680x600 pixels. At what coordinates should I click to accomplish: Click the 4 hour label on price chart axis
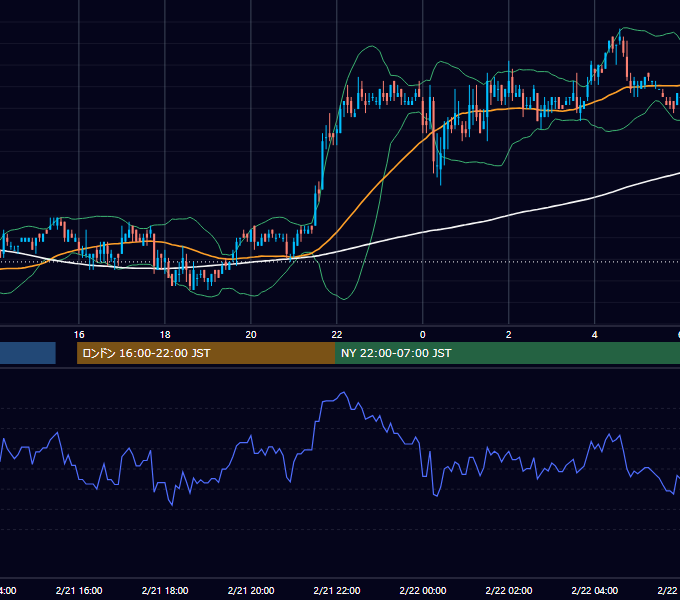pos(594,335)
